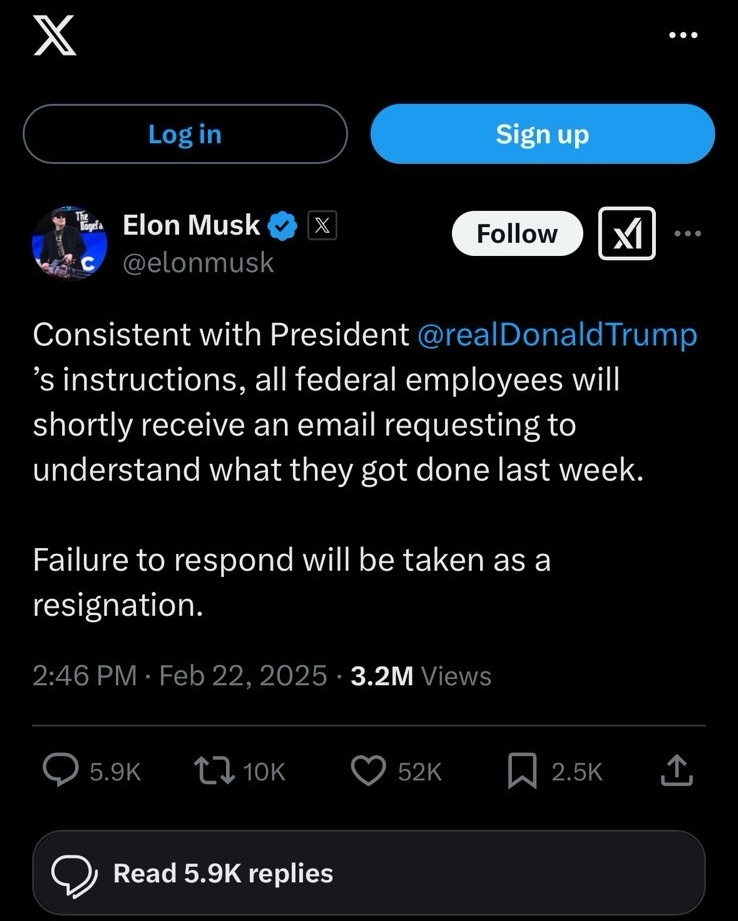Like the tweet with the heart icon
This screenshot has height=921, width=738.
[370, 770]
